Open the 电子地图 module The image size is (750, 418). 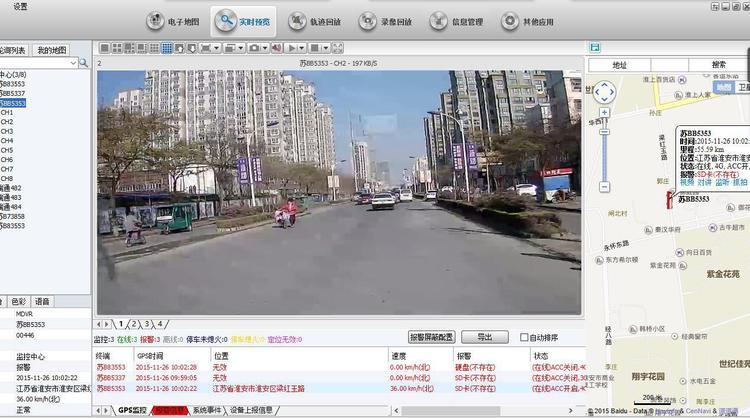pyautogui.click(x=172, y=21)
